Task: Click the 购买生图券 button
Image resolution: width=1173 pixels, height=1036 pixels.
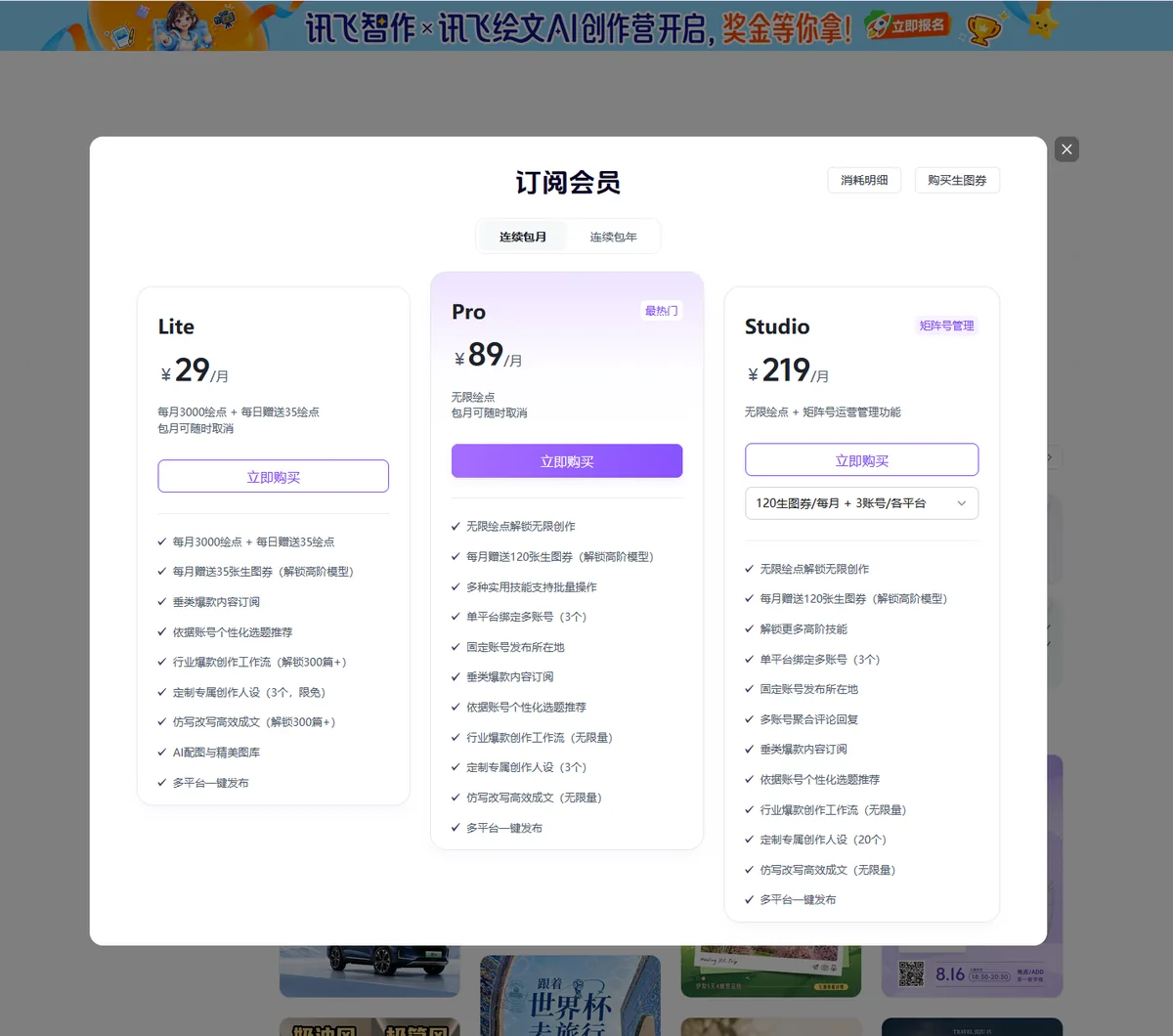Action: click(957, 180)
